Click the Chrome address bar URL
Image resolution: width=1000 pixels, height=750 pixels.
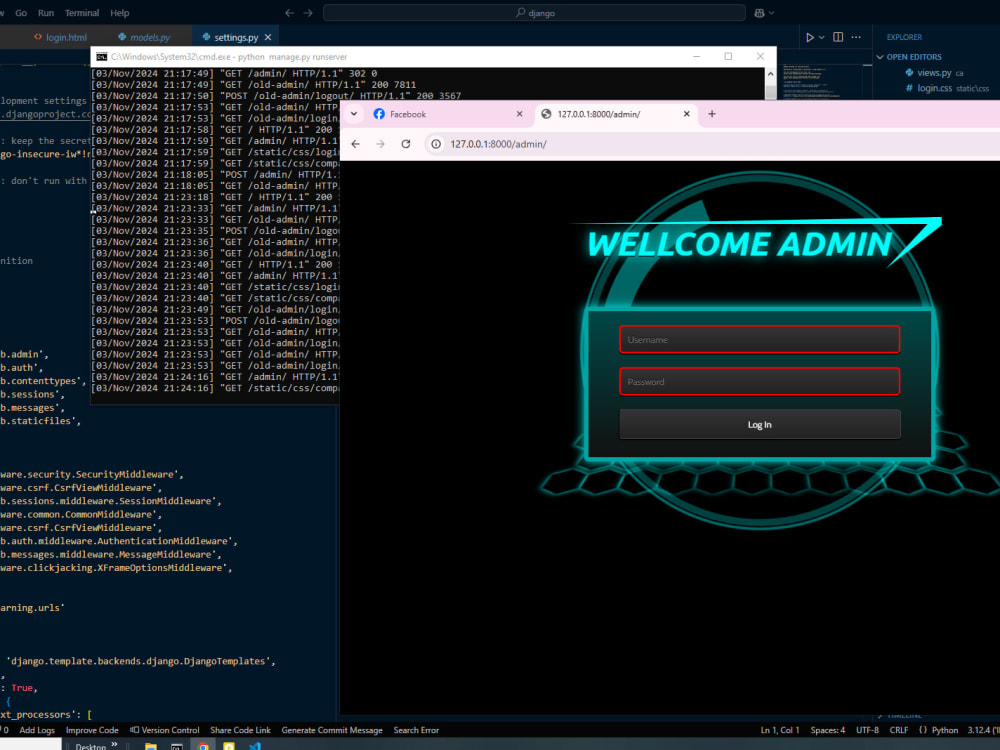tap(498, 144)
